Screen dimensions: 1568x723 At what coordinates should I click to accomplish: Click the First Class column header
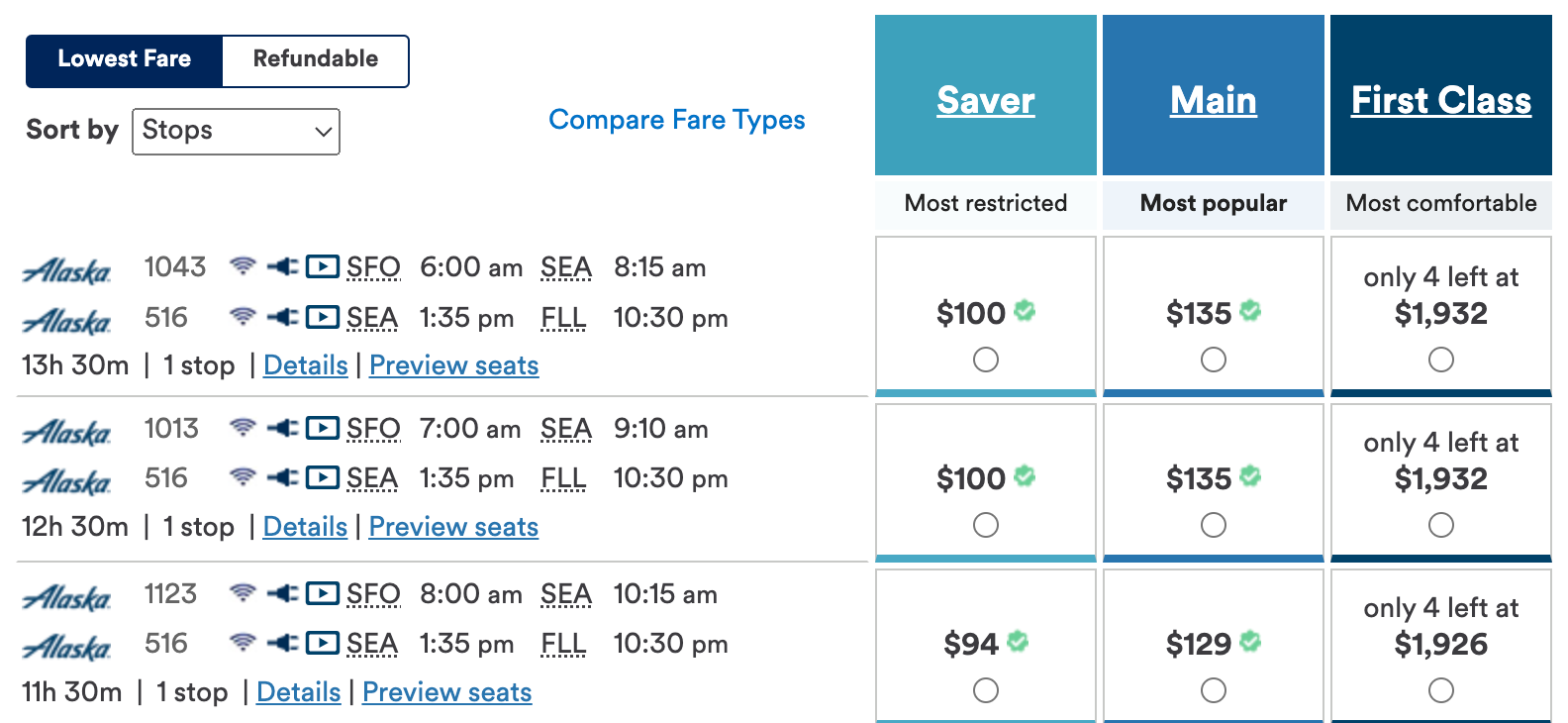point(1441,100)
